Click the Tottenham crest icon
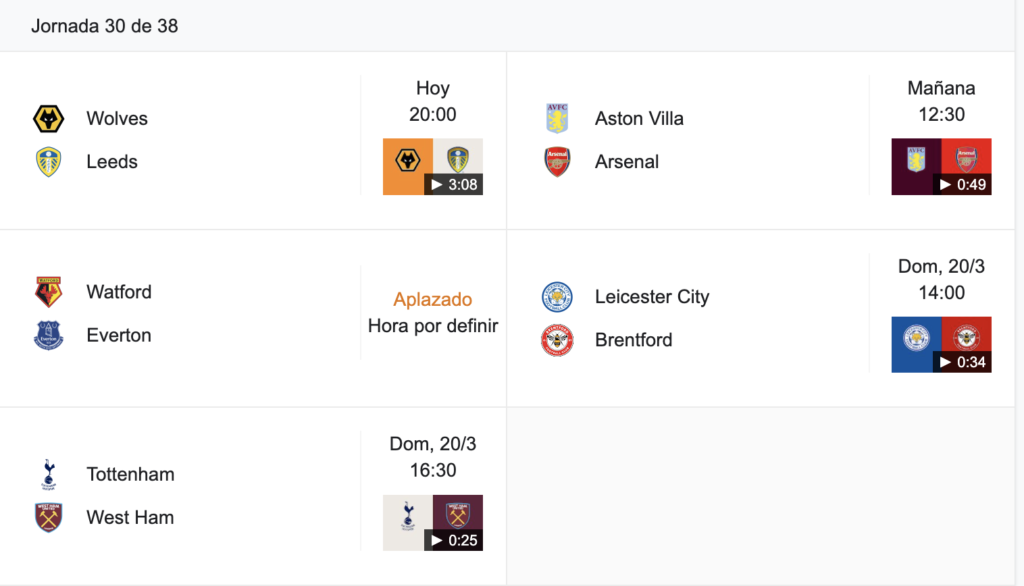The height and width of the screenshot is (586, 1024). 48,474
